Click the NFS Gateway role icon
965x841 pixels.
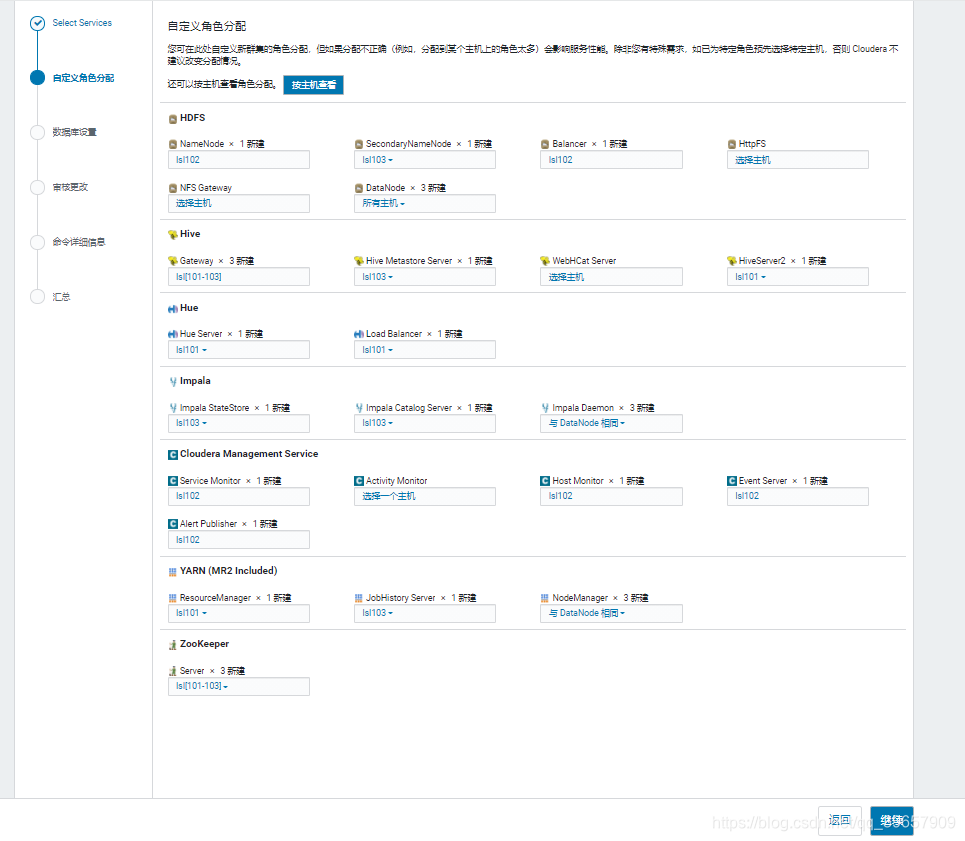click(173, 188)
